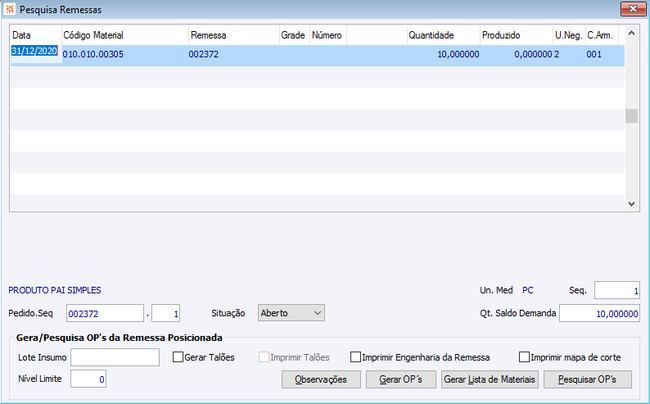The width and height of the screenshot is (650, 404).
Task: Click the Pedido sequence field beside 002372
Action: [x=165, y=313]
